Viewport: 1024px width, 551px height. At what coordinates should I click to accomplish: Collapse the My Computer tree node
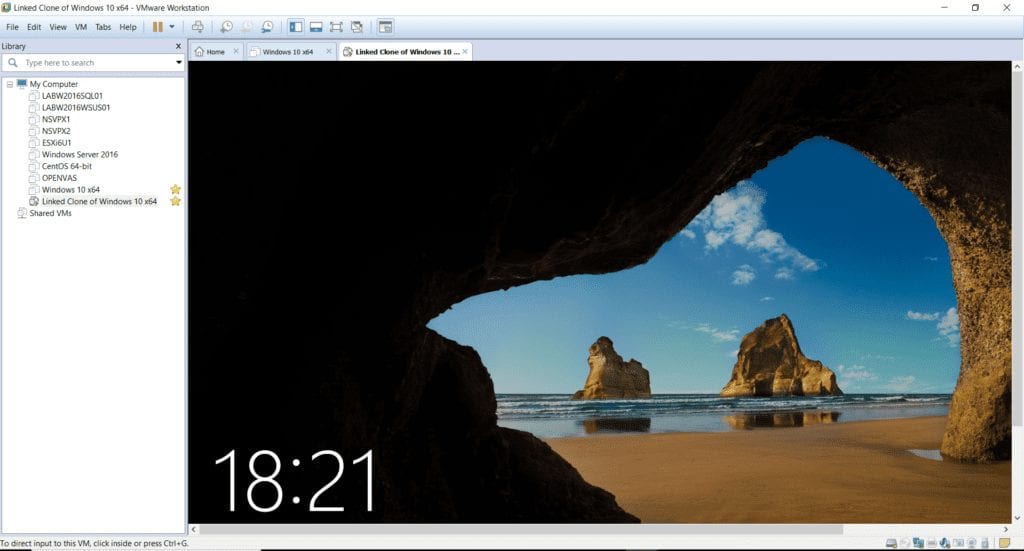pyautogui.click(x=10, y=84)
